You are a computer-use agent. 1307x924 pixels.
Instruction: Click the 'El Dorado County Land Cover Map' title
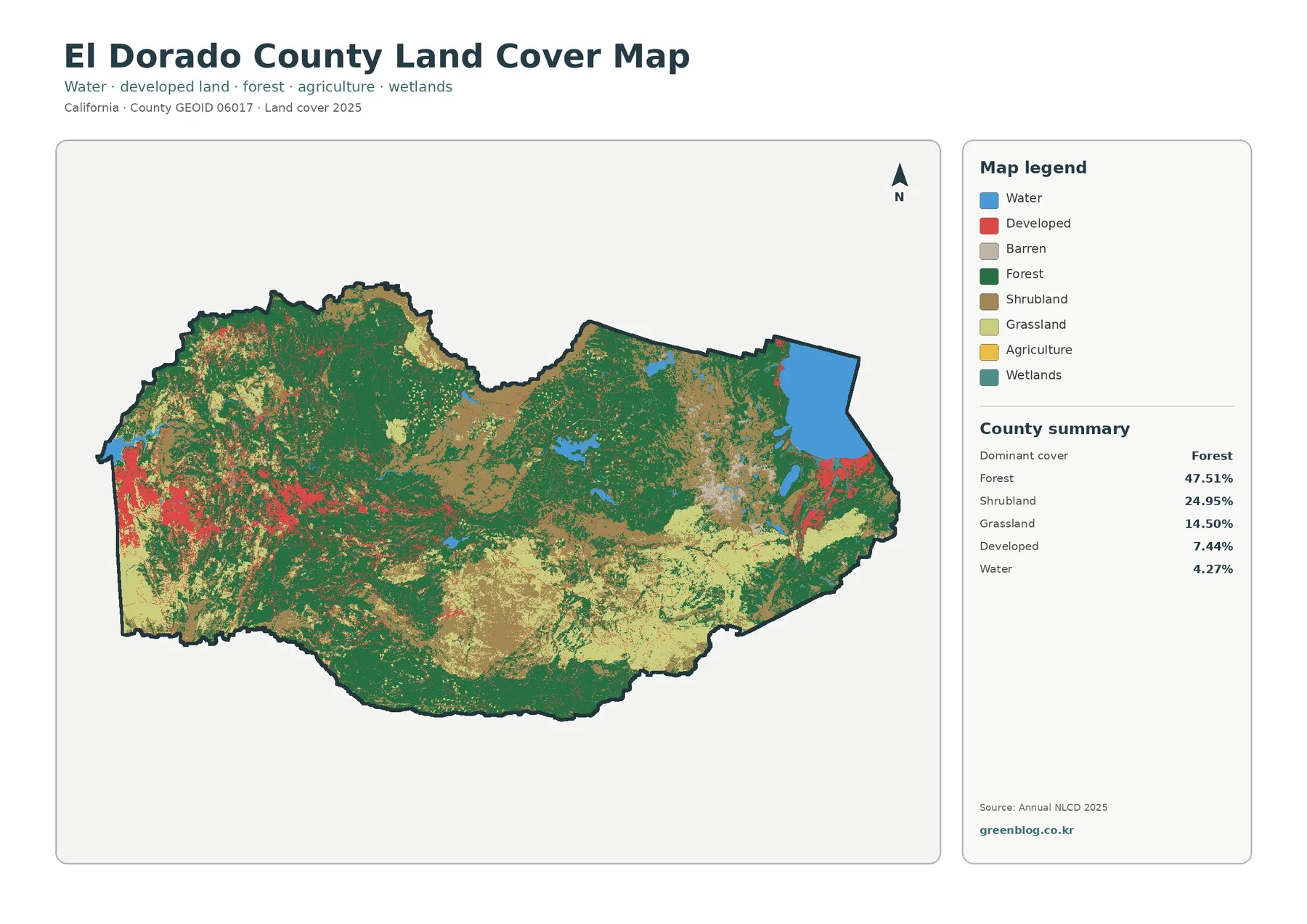(x=377, y=57)
